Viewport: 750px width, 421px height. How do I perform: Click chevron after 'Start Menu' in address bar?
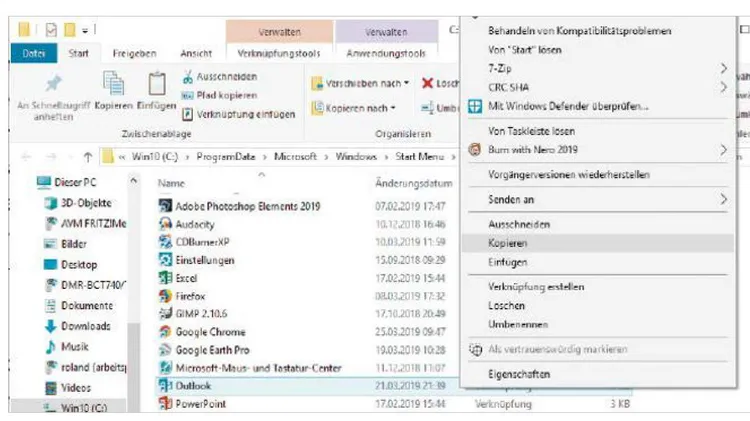[x=453, y=157]
